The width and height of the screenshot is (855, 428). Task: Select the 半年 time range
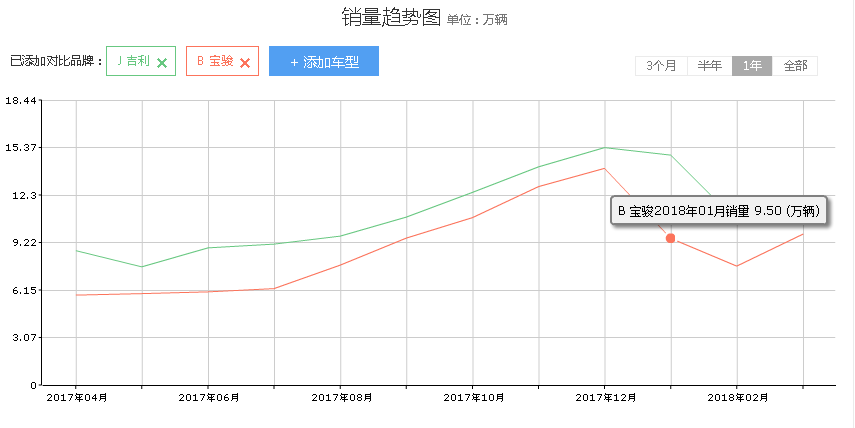[x=710, y=66]
